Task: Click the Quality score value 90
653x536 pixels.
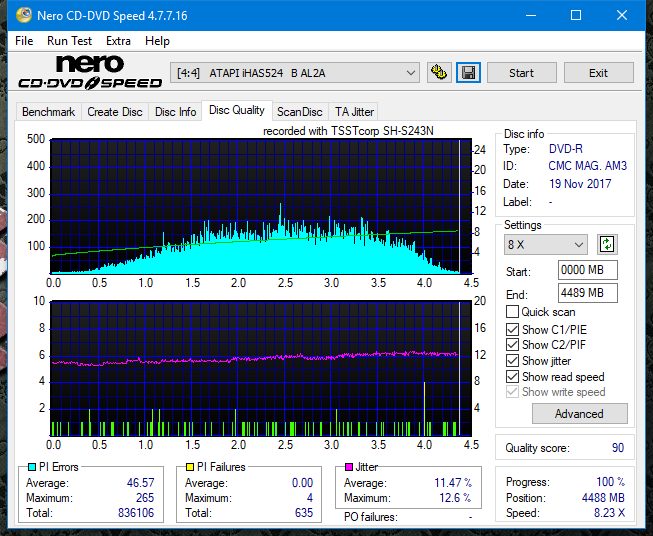Action: [618, 448]
